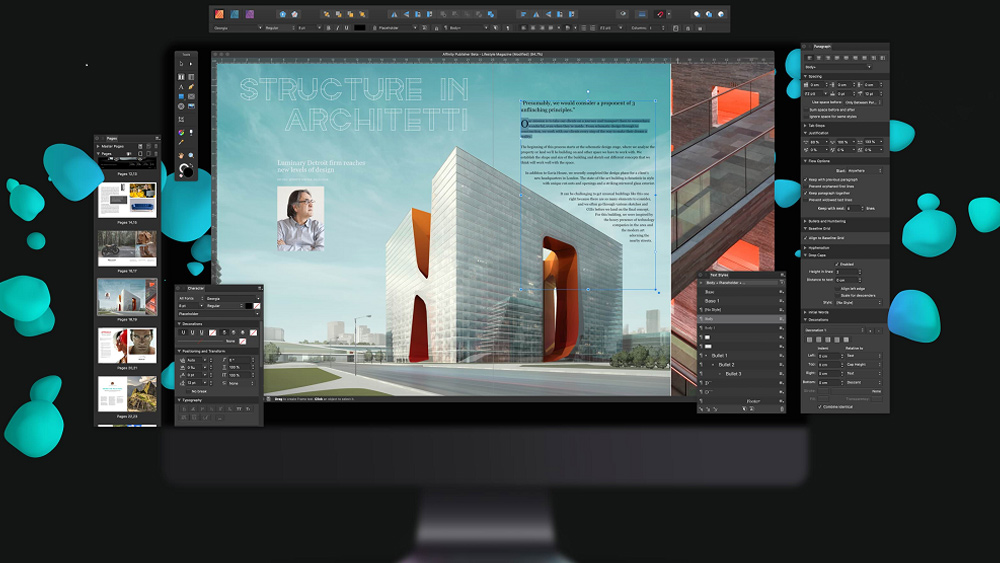Select the Ellipse tool
Image resolution: width=1000 pixels, height=563 pixels.
181,106
